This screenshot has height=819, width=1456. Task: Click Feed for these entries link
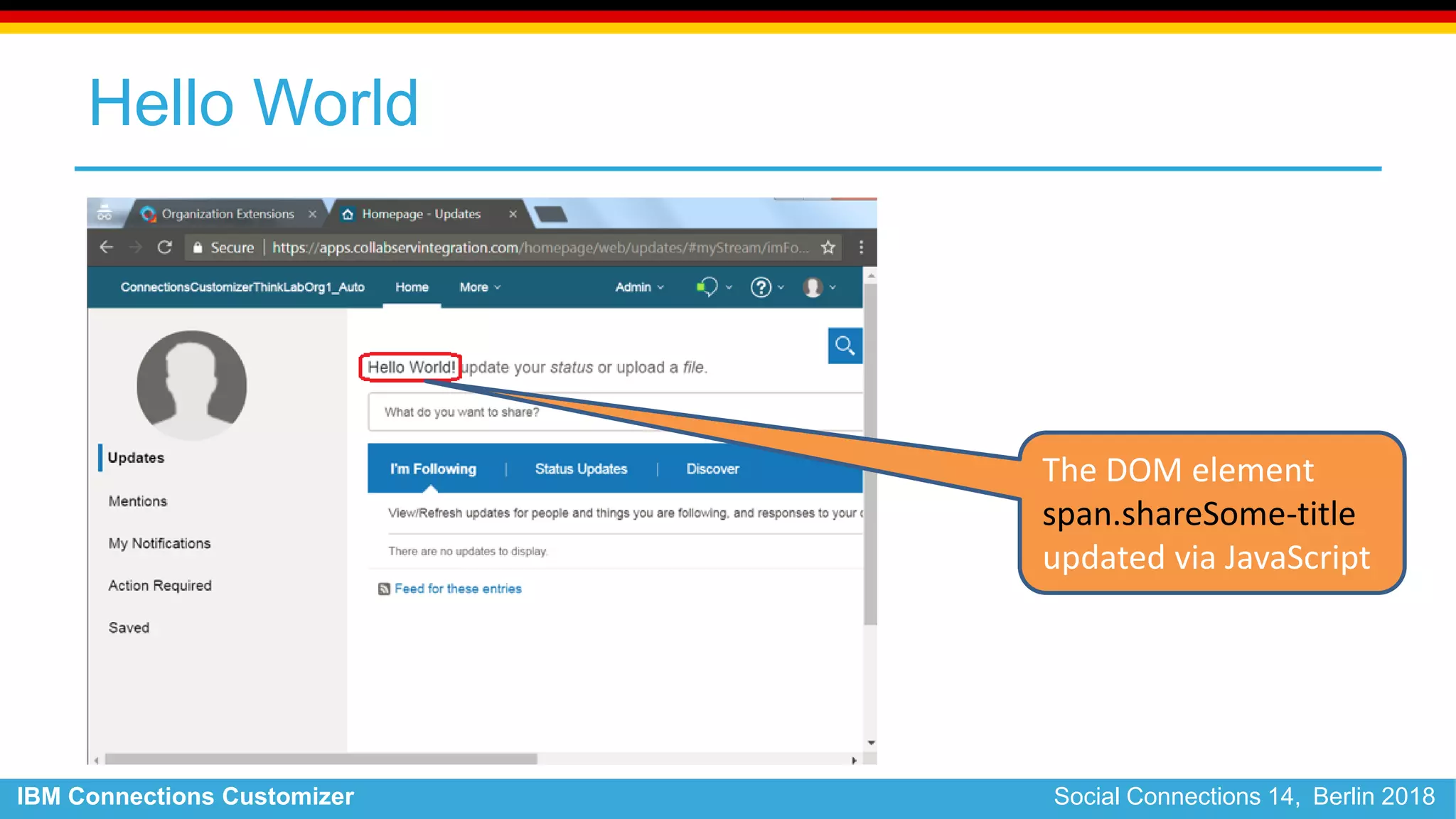(x=458, y=589)
